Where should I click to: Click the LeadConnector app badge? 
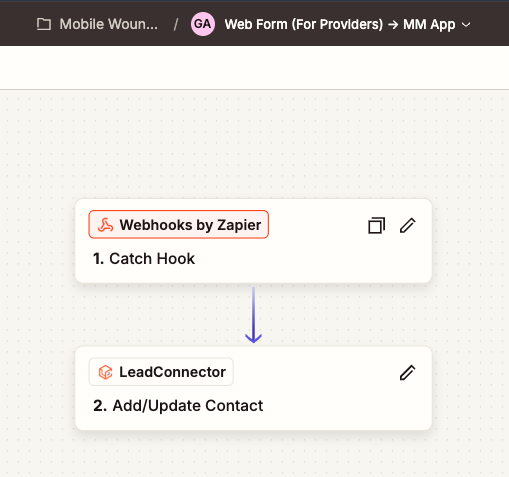tap(161, 372)
